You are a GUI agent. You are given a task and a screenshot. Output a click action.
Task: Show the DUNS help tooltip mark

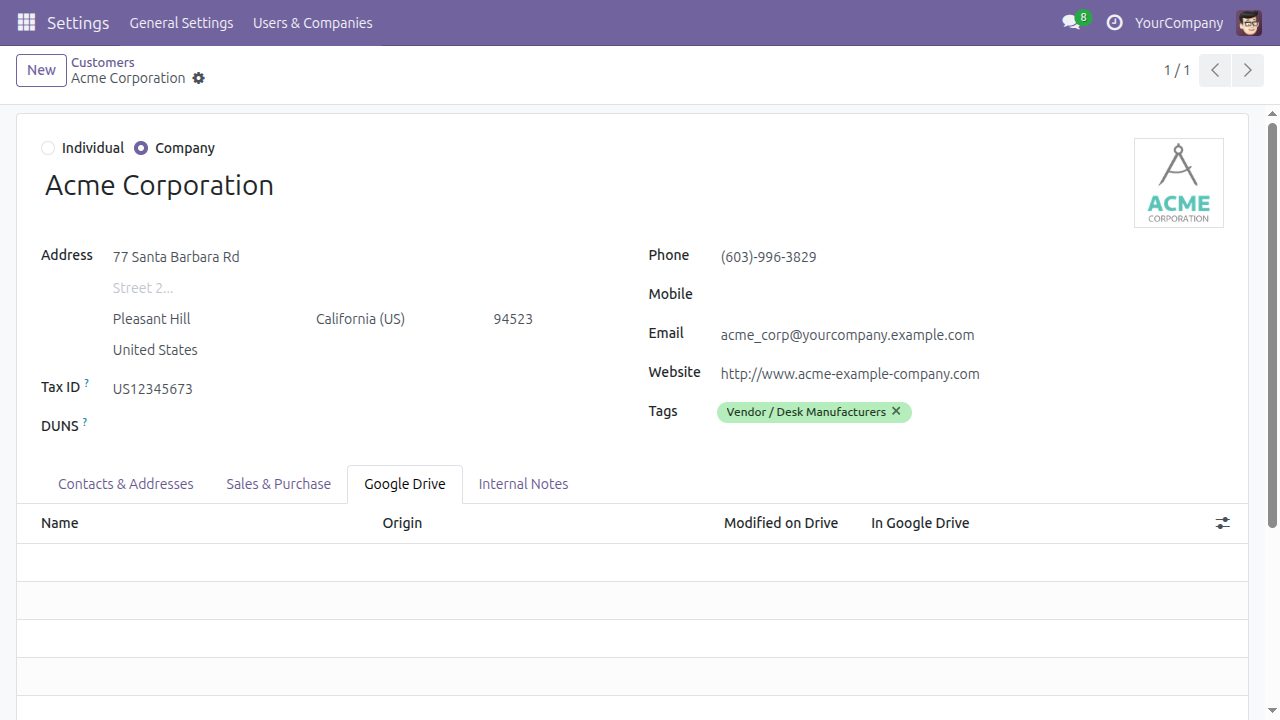(85, 422)
